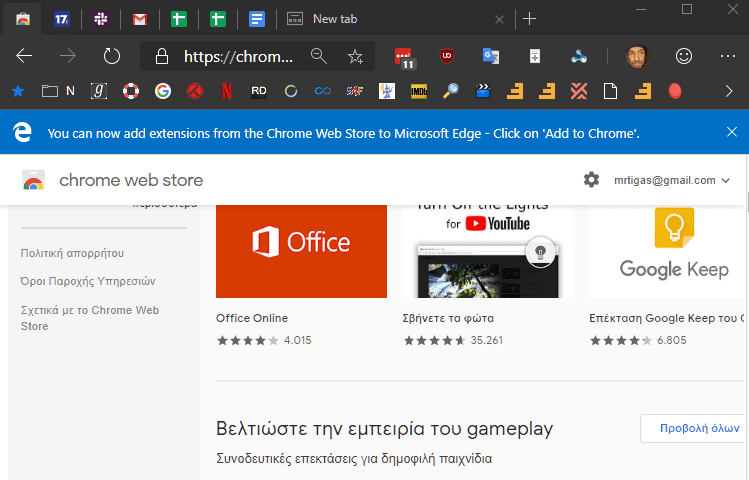This screenshot has height=480, width=749.
Task: Reload the current page
Action: (x=112, y=56)
